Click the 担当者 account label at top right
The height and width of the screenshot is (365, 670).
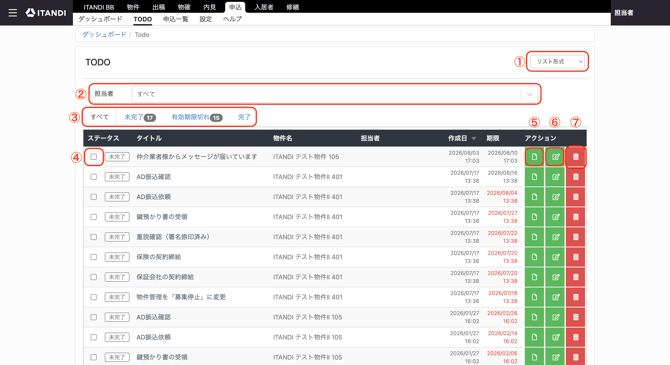click(624, 13)
